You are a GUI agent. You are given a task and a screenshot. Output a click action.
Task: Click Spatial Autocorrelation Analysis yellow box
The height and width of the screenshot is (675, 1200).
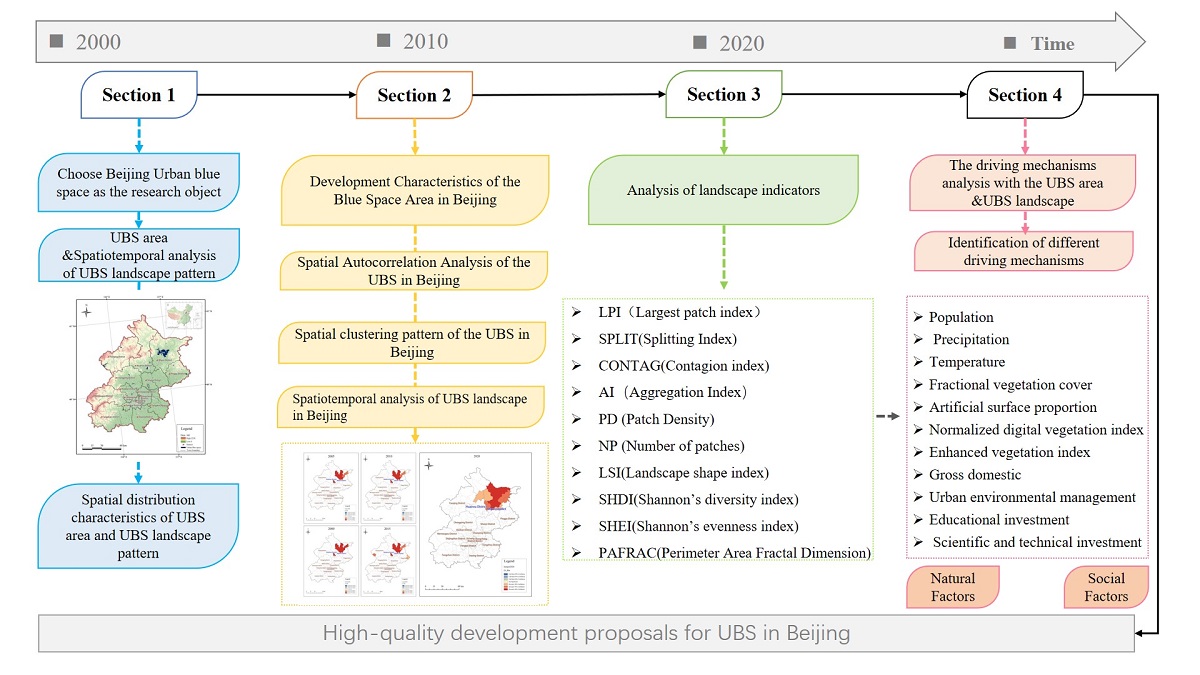tap(414, 271)
